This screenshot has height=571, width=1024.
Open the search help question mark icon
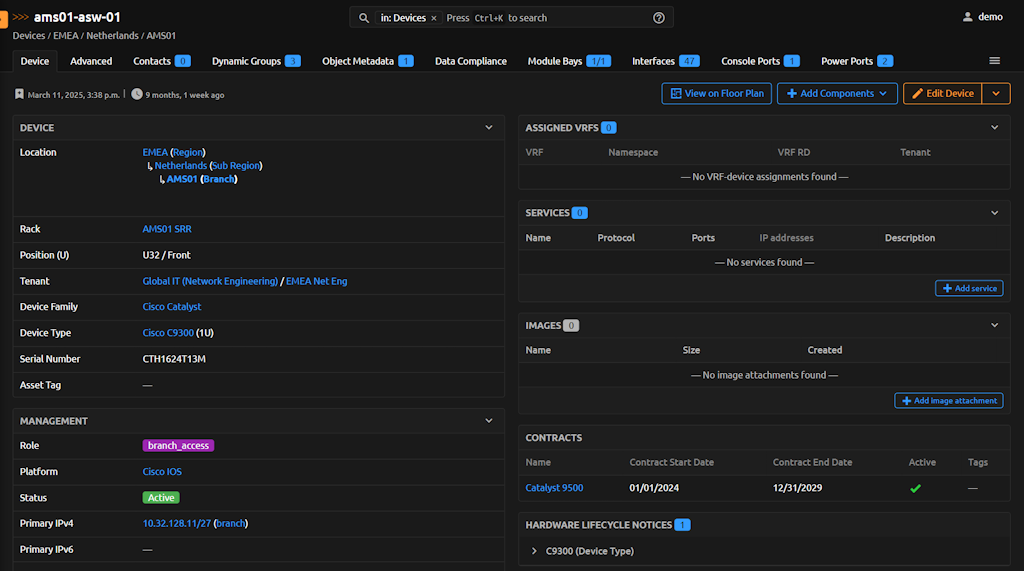point(659,18)
